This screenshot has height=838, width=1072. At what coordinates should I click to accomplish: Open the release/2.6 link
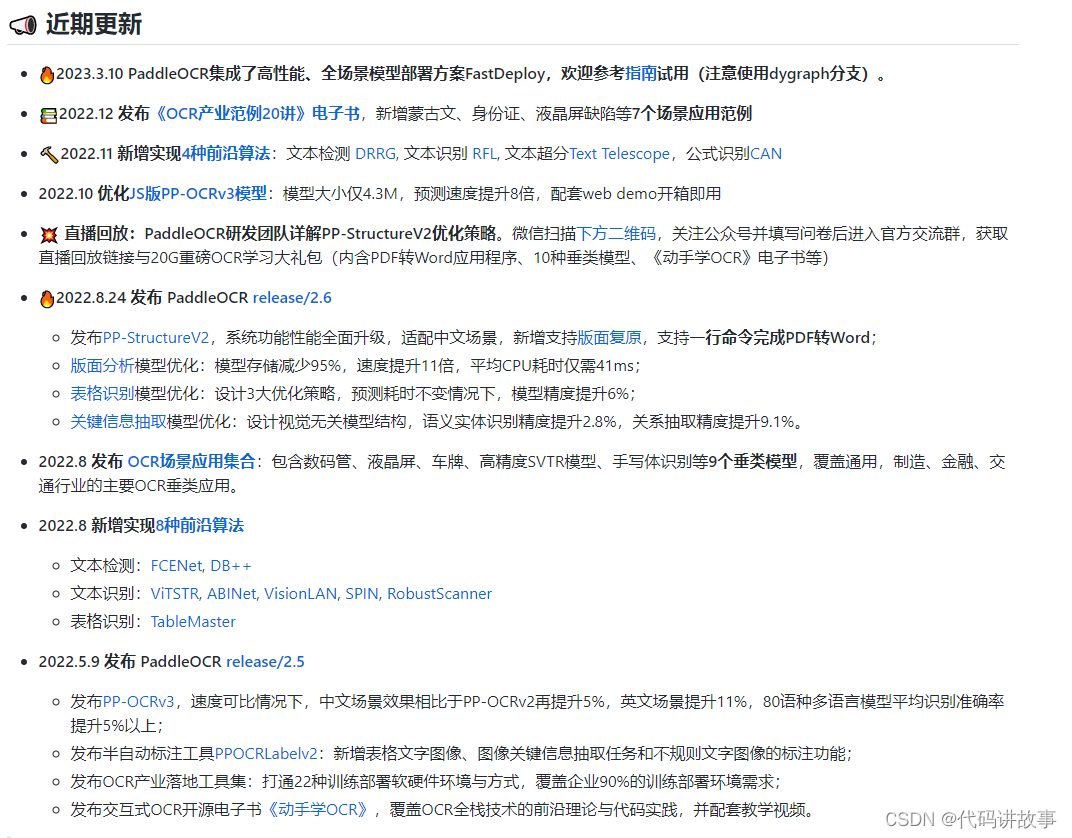coord(292,298)
